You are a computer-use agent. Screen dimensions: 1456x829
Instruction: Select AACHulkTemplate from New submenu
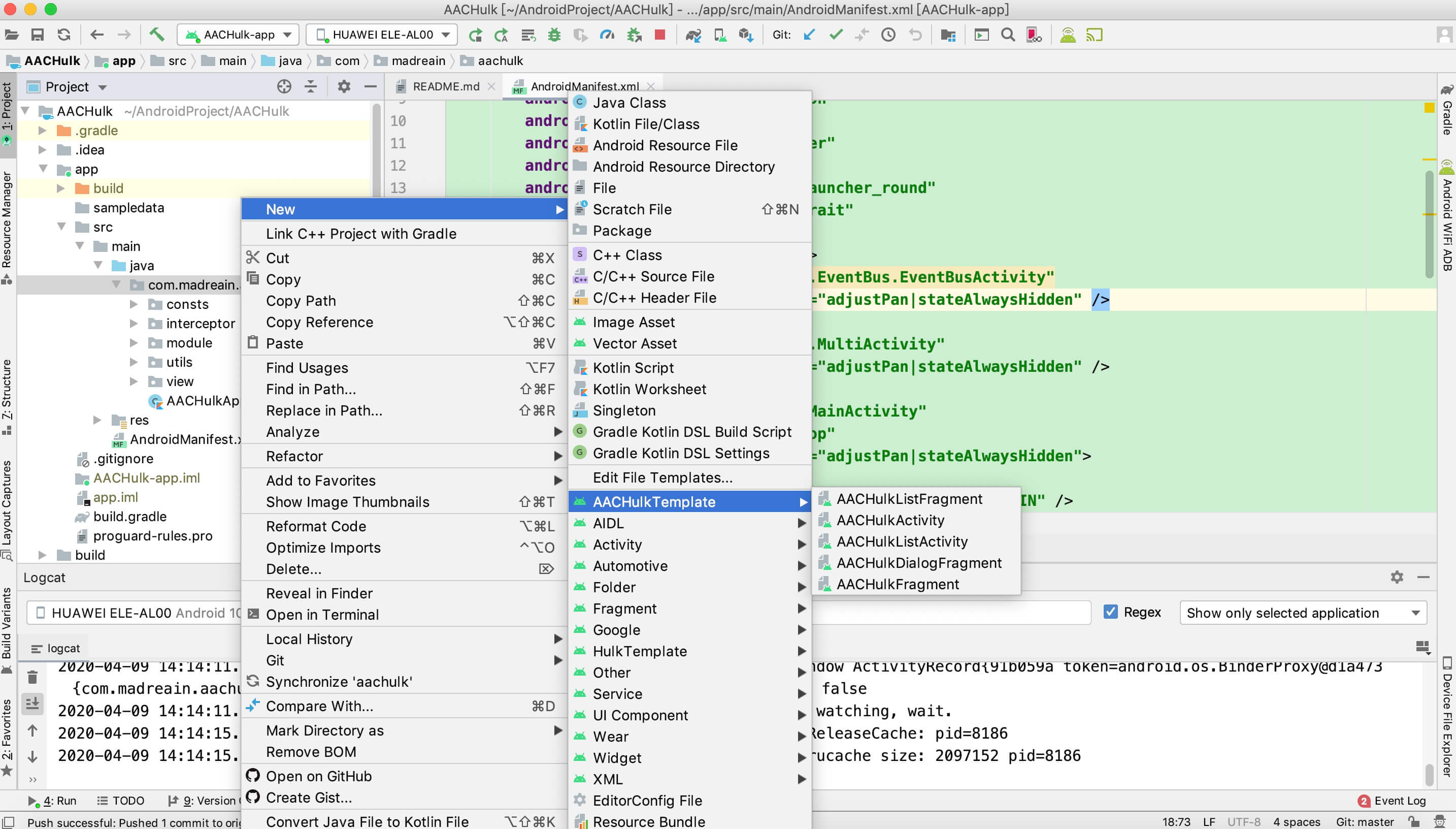[x=654, y=501]
